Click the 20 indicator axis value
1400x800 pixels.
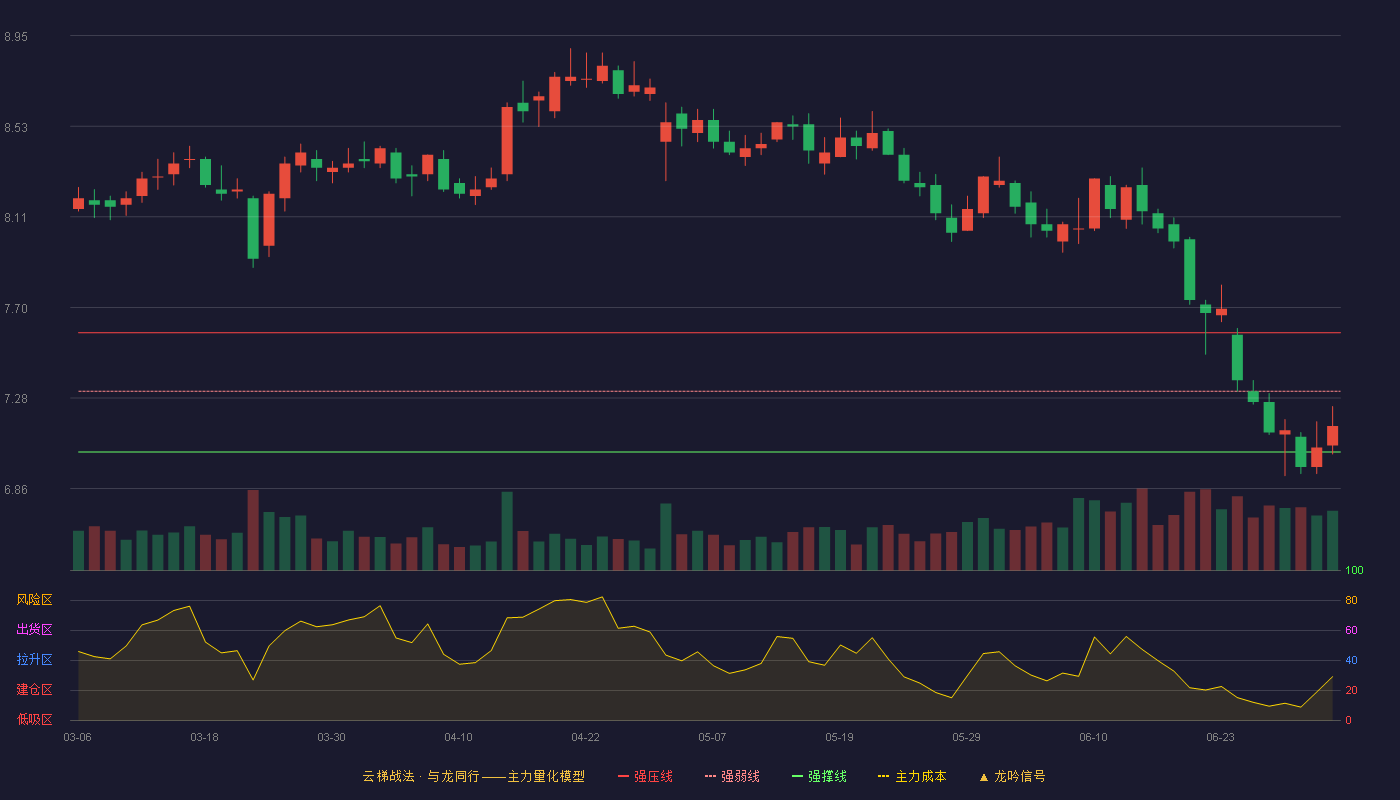tap(1351, 690)
